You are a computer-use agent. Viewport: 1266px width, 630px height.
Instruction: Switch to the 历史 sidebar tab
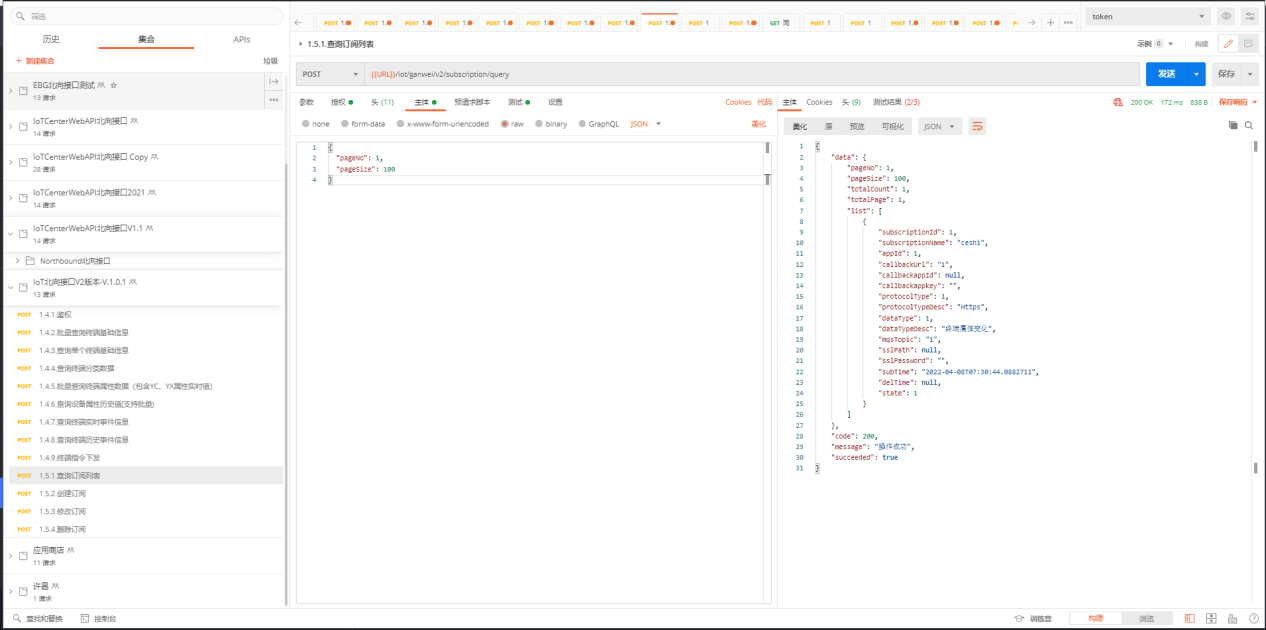click(x=51, y=40)
